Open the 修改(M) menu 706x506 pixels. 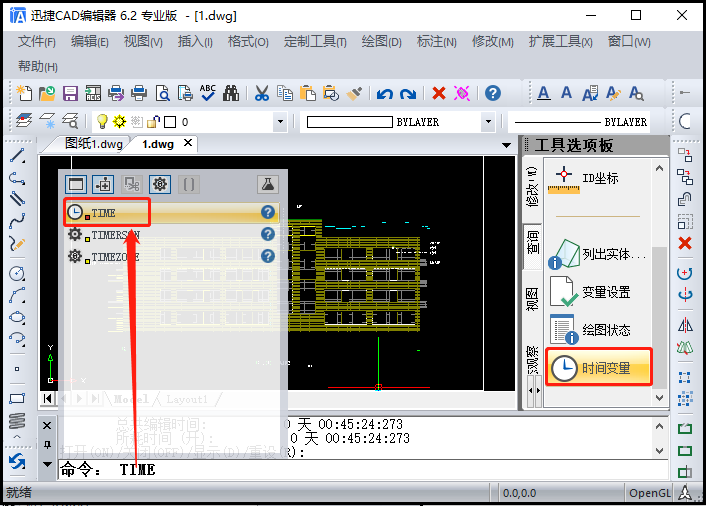coord(493,42)
